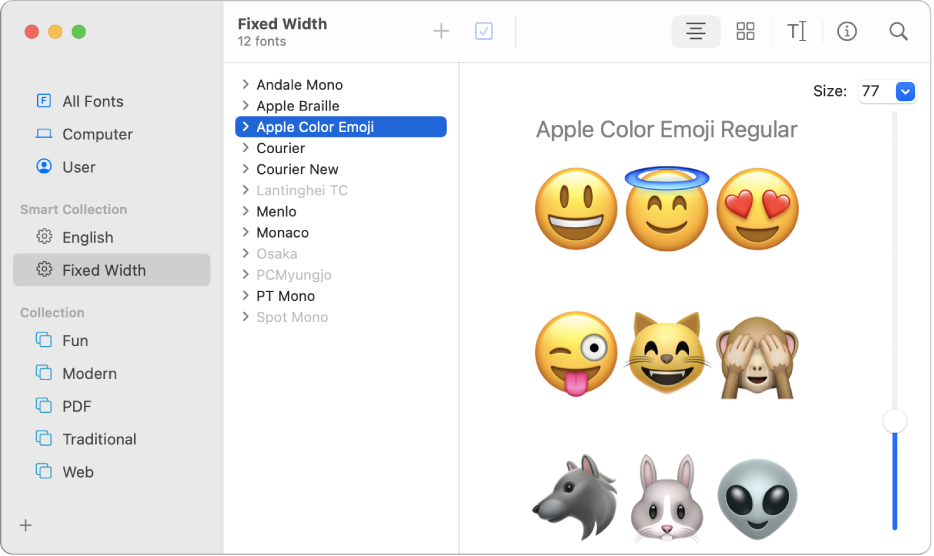Switch to Grid view icon
This screenshot has width=934, height=556.
click(745, 31)
